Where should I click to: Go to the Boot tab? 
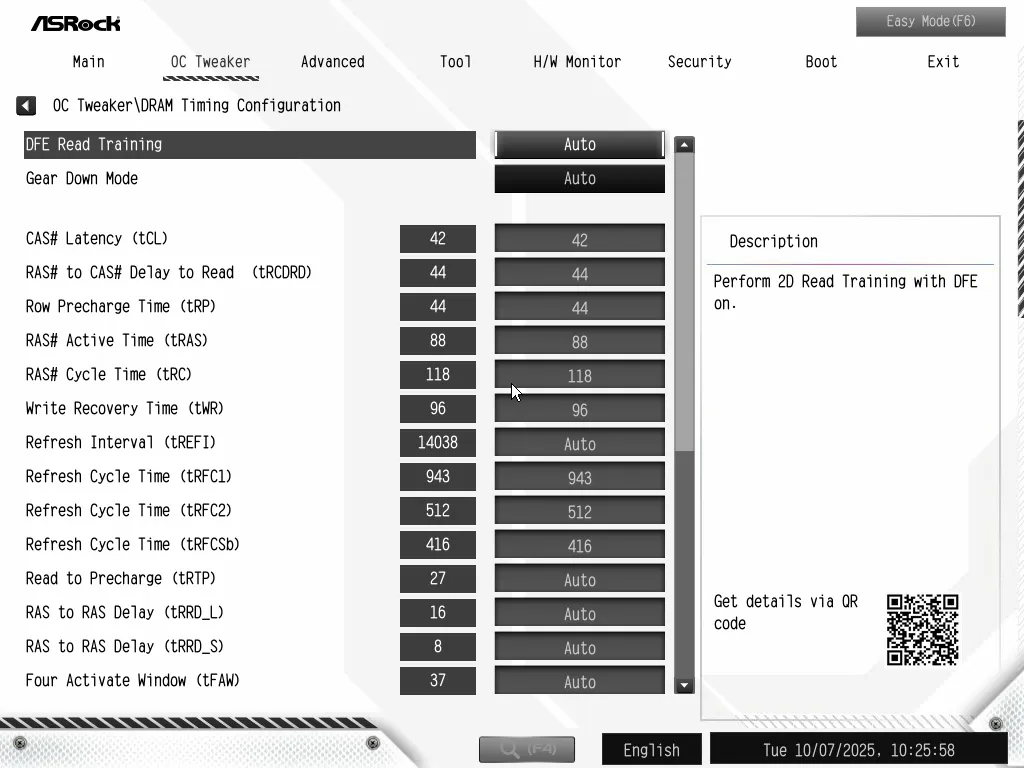pos(821,62)
